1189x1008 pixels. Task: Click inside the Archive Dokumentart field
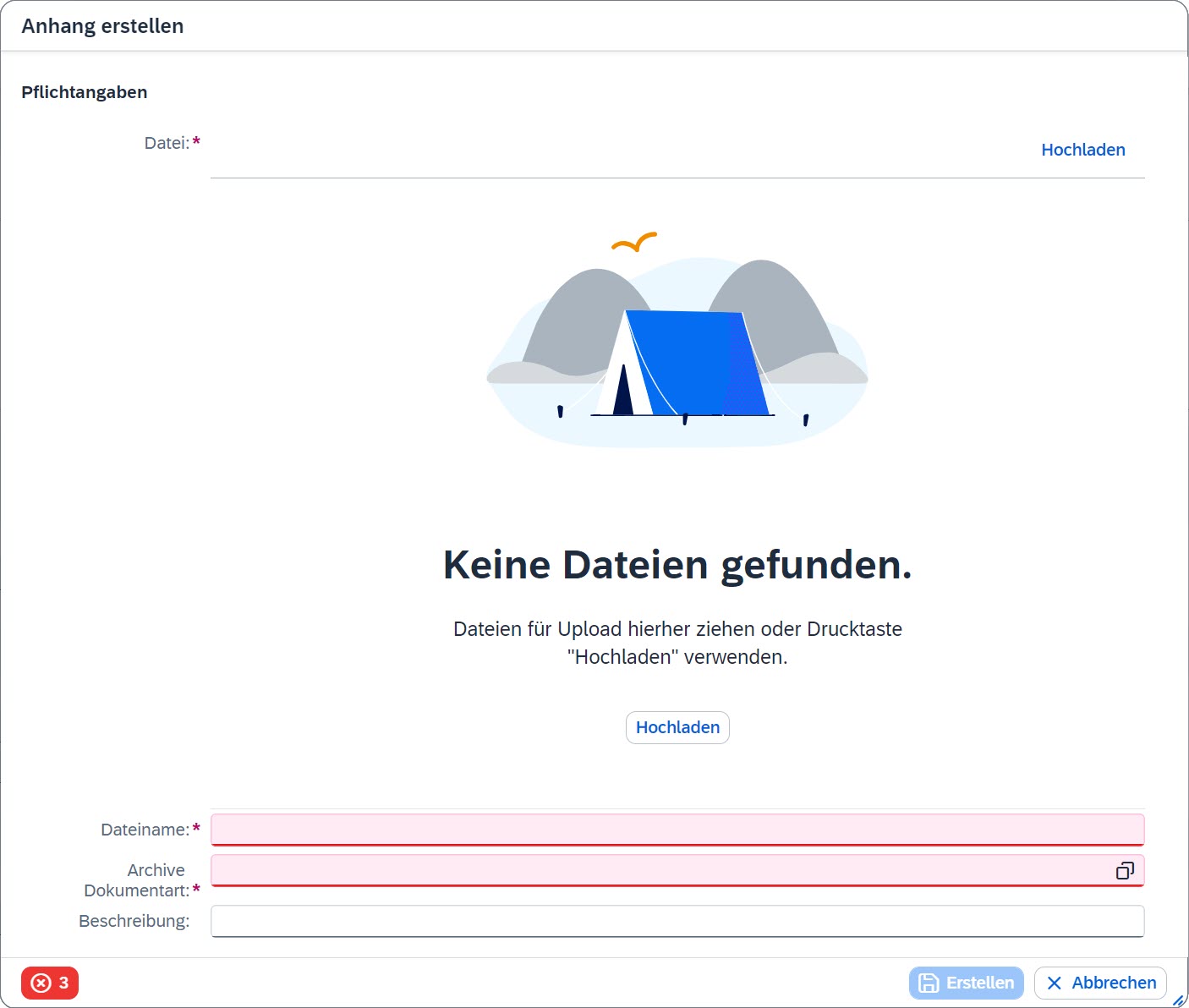pos(660,871)
